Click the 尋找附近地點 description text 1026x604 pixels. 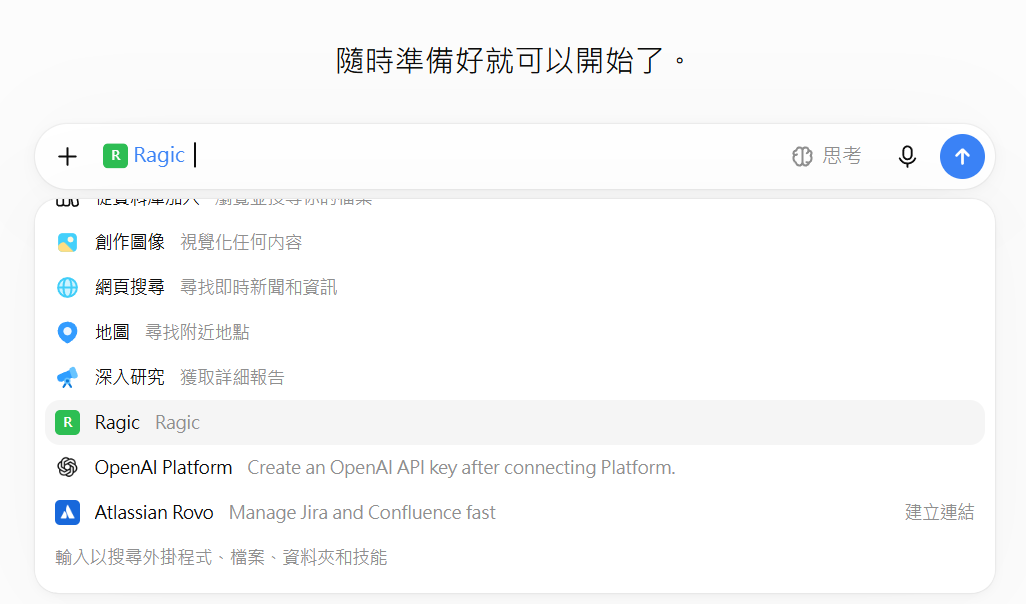(x=197, y=332)
